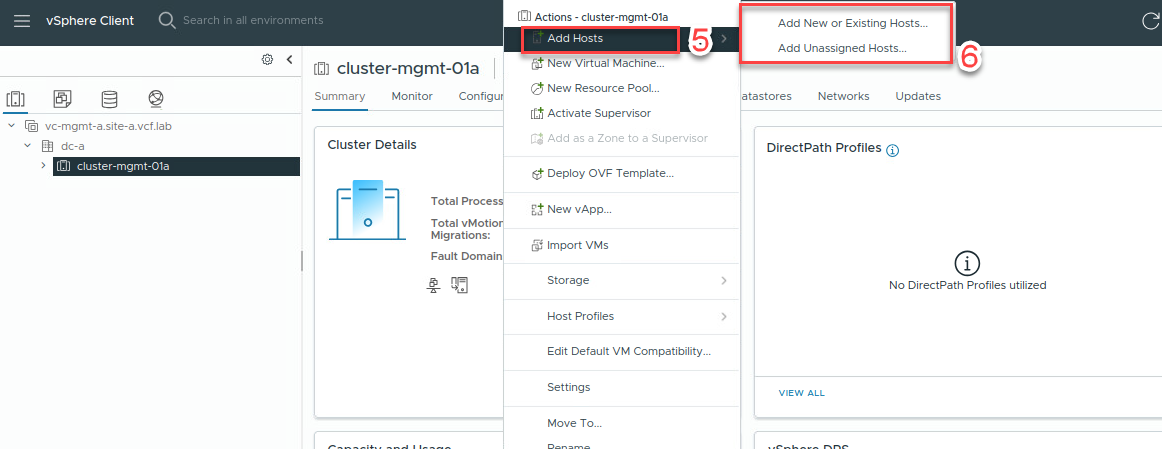Switch to Hosts and Clusters inventory view icon
This screenshot has width=1162, height=449.
tap(16, 98)
